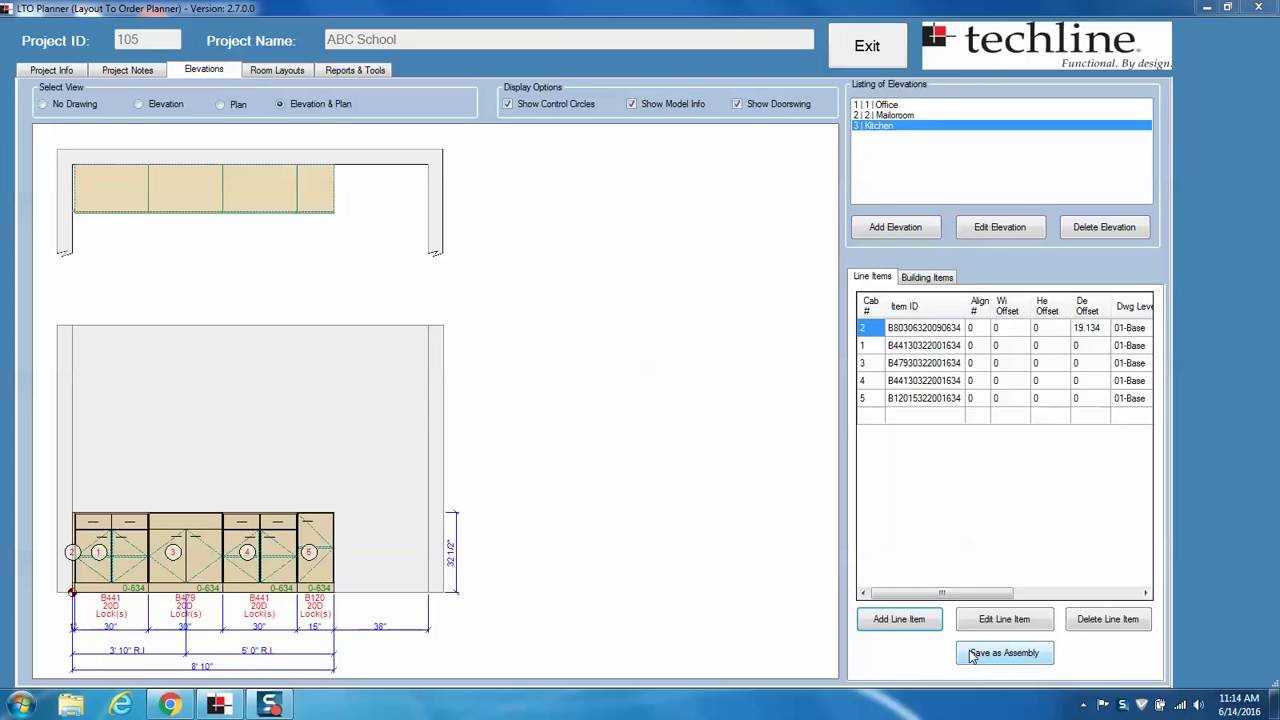Show hidden system tray icons
Screen dimensions: 1280x720
click(x=1085, y=705)
